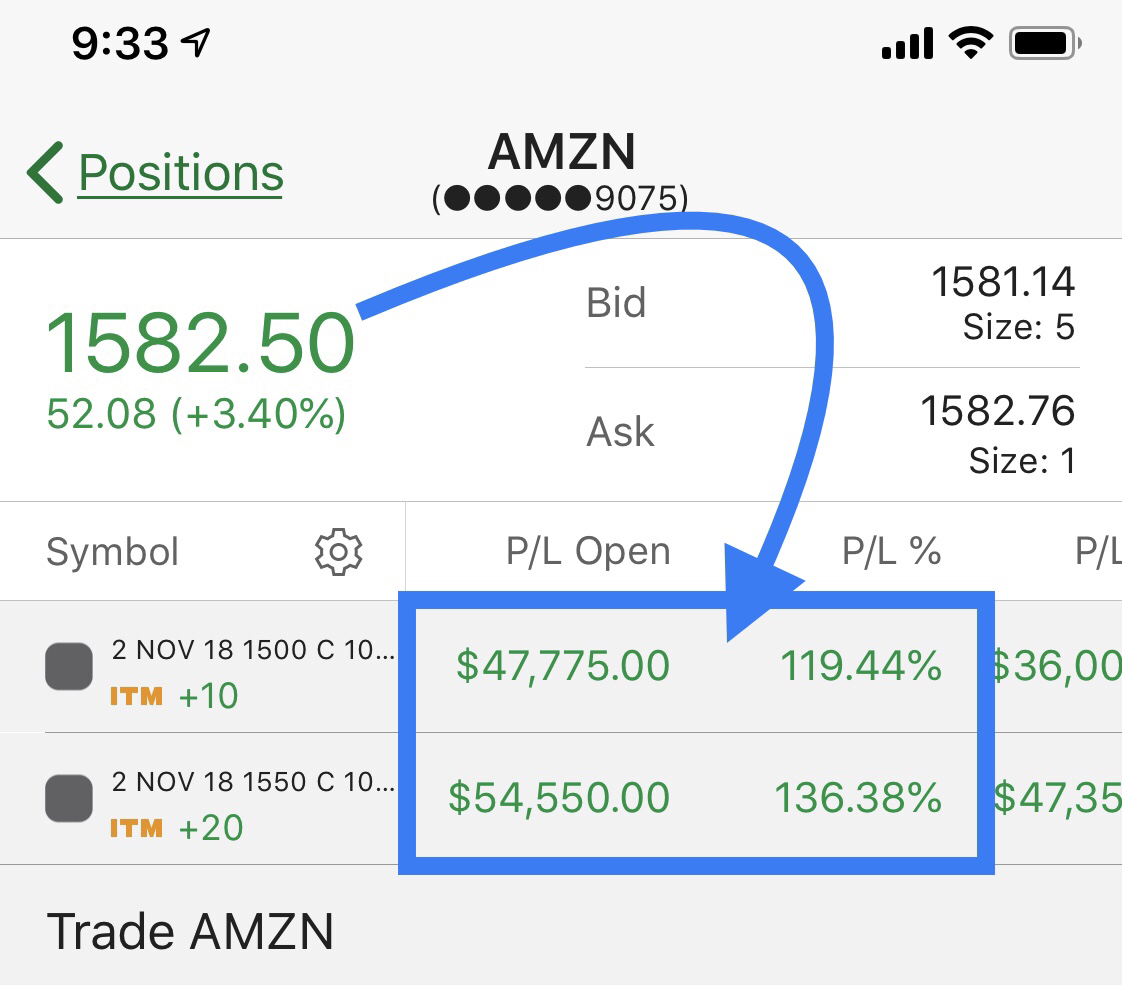The image size is (1122, 985).
Task: Open the 2 NOV 18 1500 C position row
Action: pos(253,651)
